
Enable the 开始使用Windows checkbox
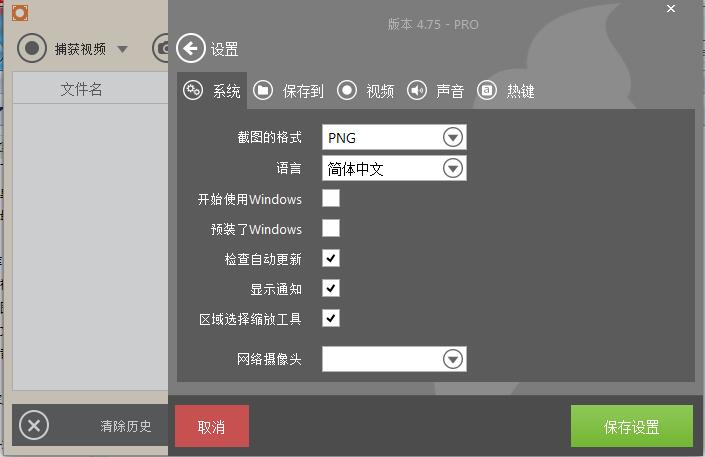(x=331, y=198)
